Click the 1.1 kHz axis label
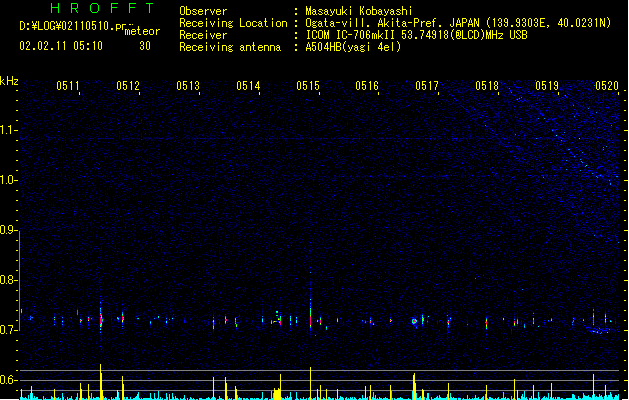The image size is (629, 400). click(x=8, y=130)
